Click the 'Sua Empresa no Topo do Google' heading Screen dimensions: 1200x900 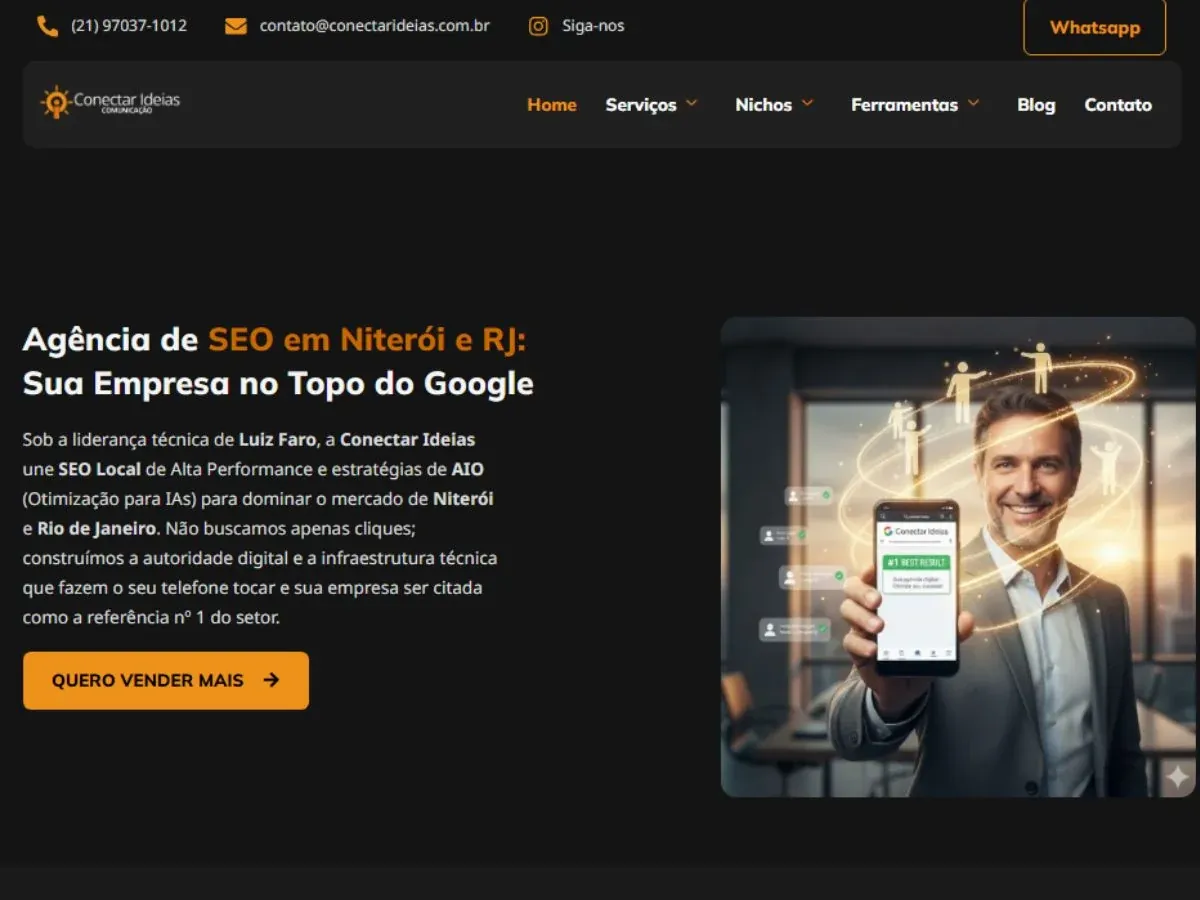click(x=278, y=384)
